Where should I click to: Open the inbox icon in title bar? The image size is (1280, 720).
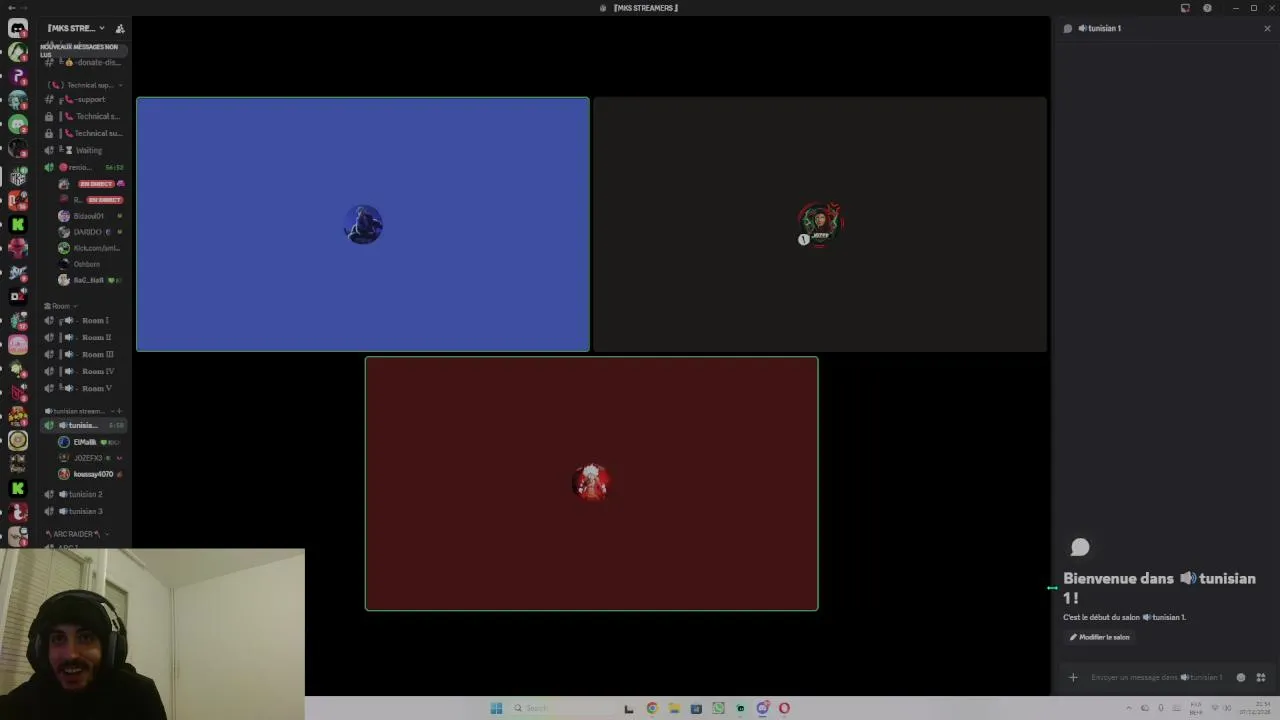point(1185,8)
